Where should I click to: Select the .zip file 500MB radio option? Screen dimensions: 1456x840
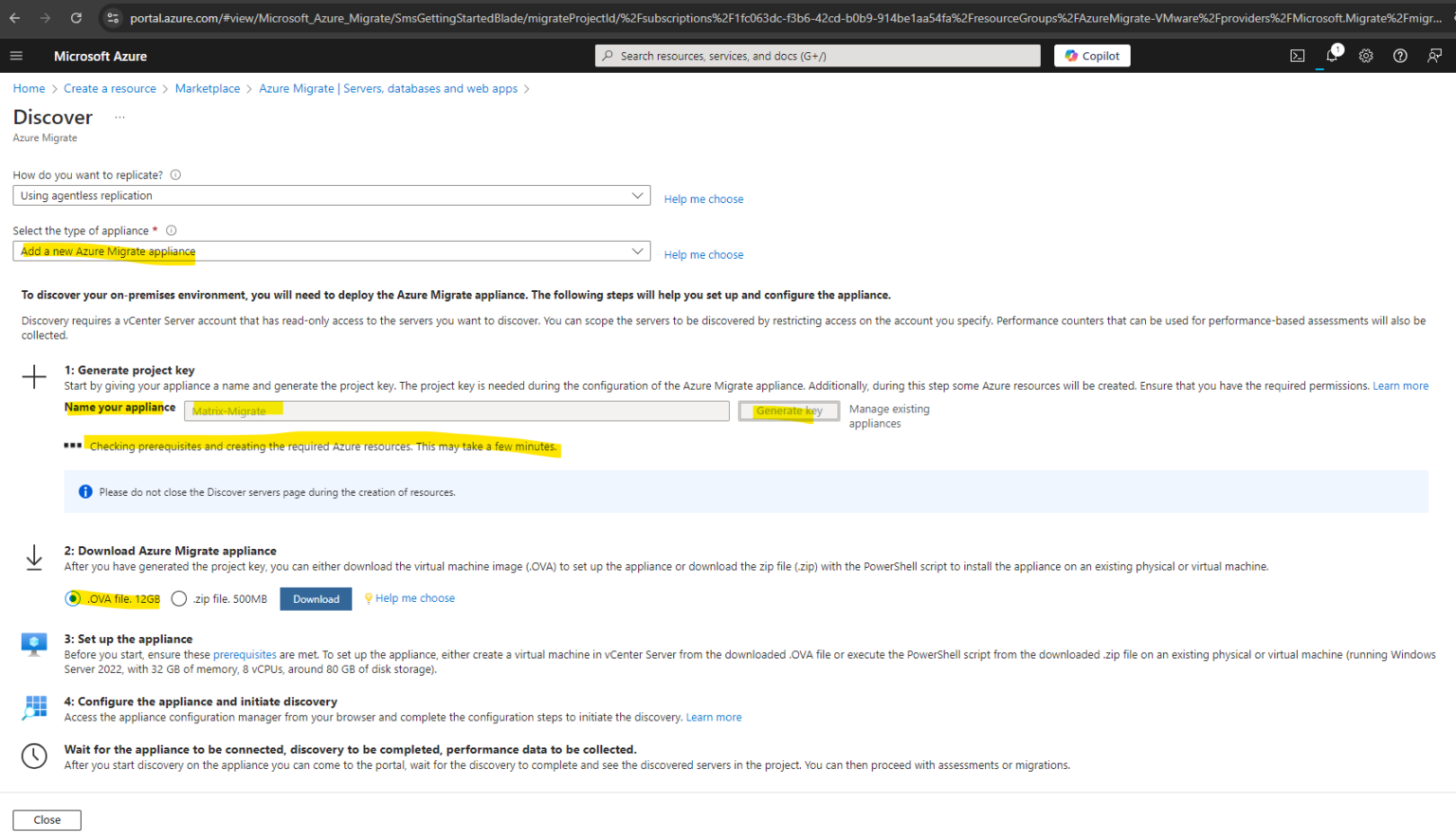(x=178, y=598)
